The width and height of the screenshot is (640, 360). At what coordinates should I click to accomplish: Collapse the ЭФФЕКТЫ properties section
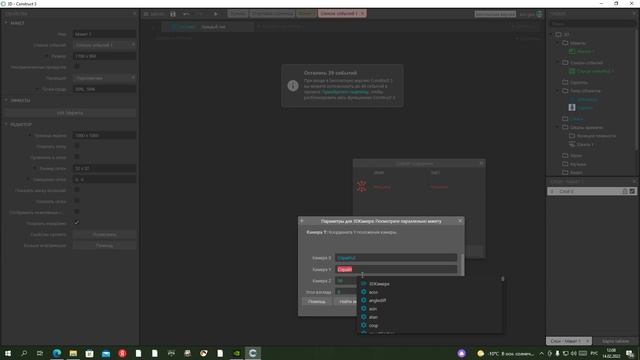(x=6, y=100)
